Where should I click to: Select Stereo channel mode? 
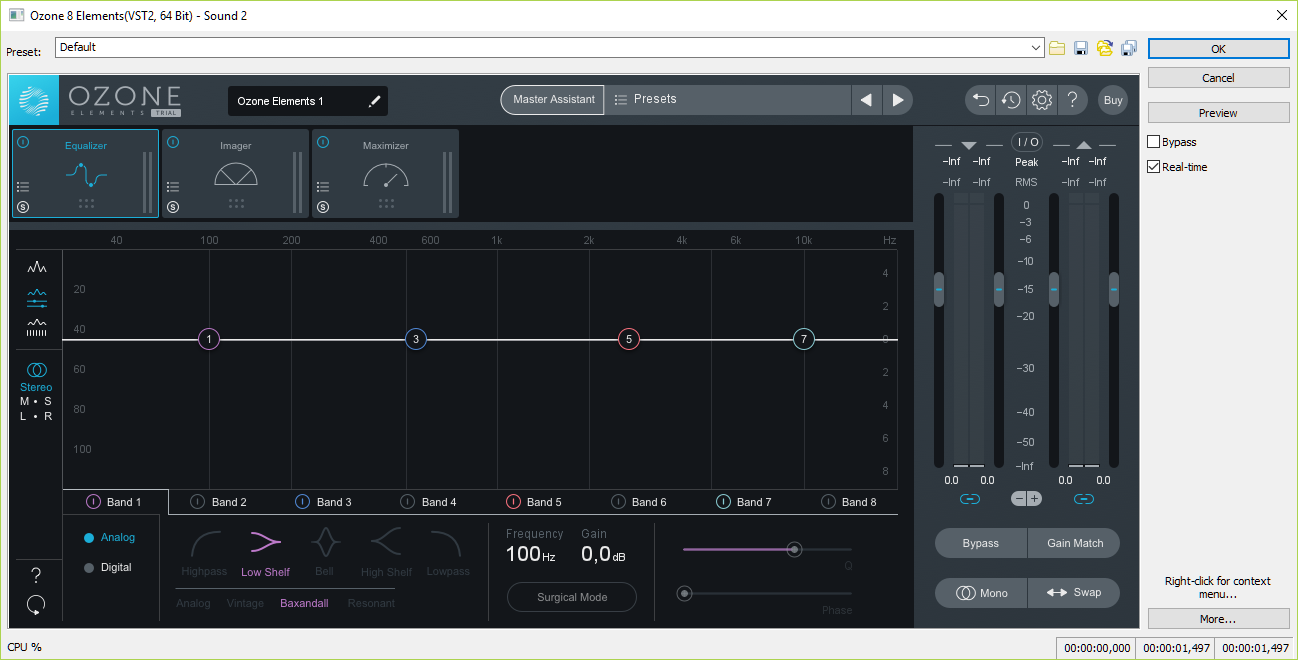pyautogui.click(x=36, y=377)
